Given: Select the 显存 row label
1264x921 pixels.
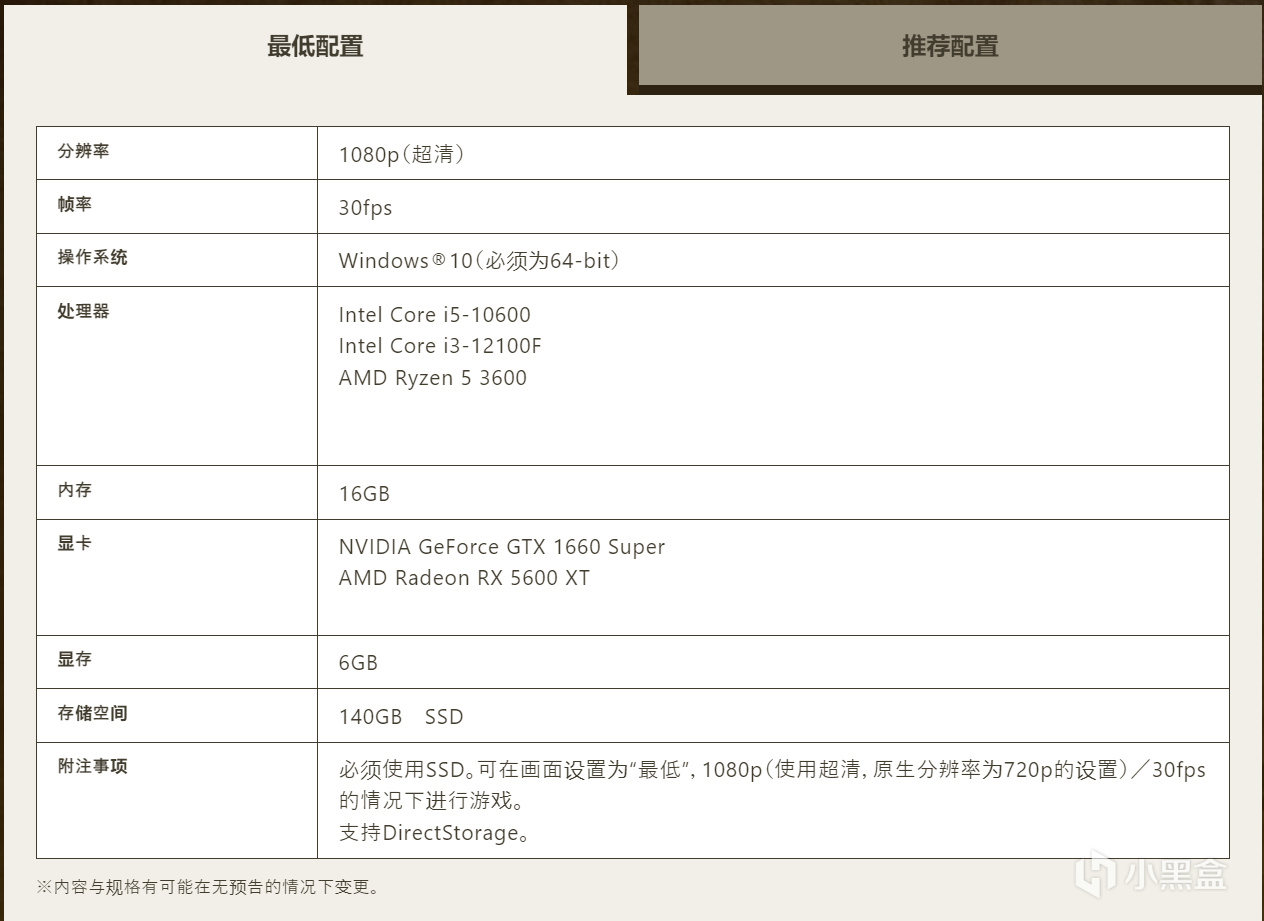Looking at the screenshot, I should (x=75, y=659).
